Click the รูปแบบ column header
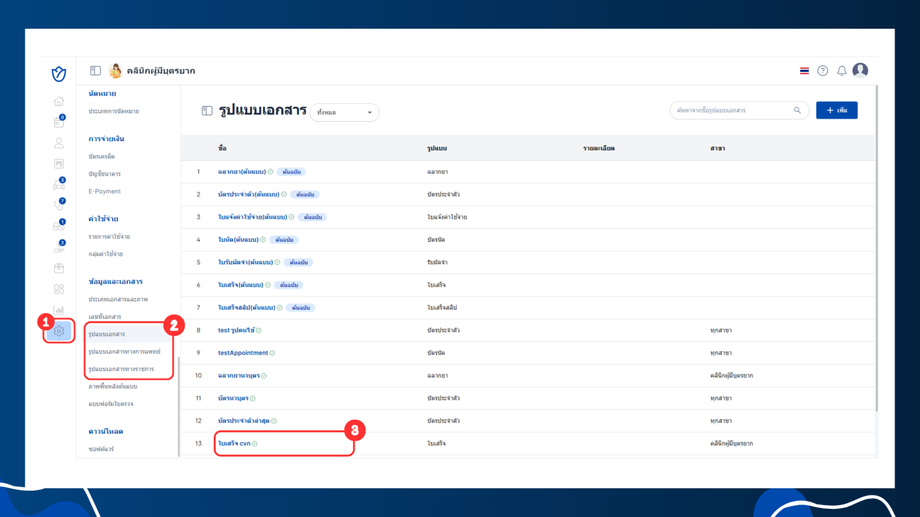This screenshot has width=920, height=517. coord(437,148)
